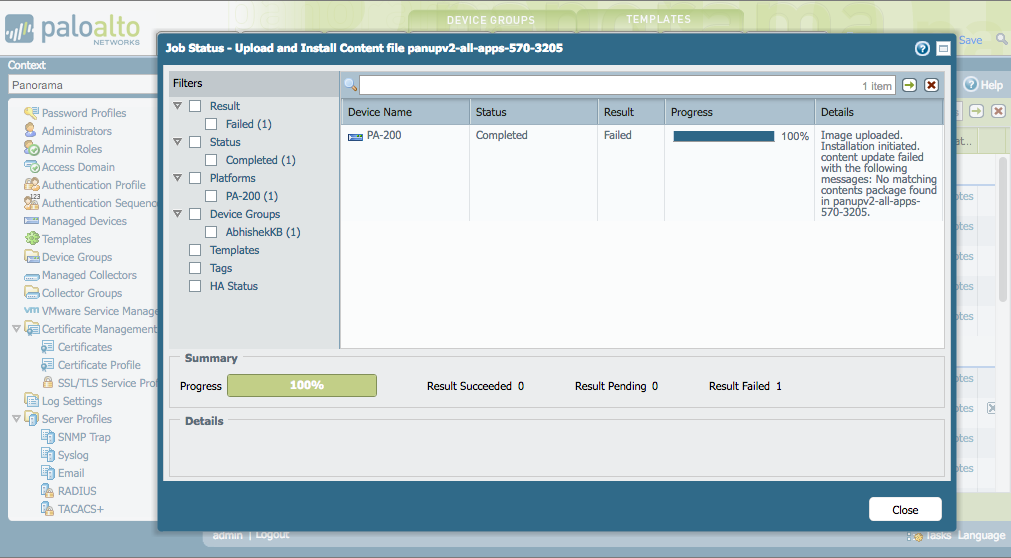The width and height of the screenshot is (1011, 558).
Task: Sort by Details column header
Action: 879,112
